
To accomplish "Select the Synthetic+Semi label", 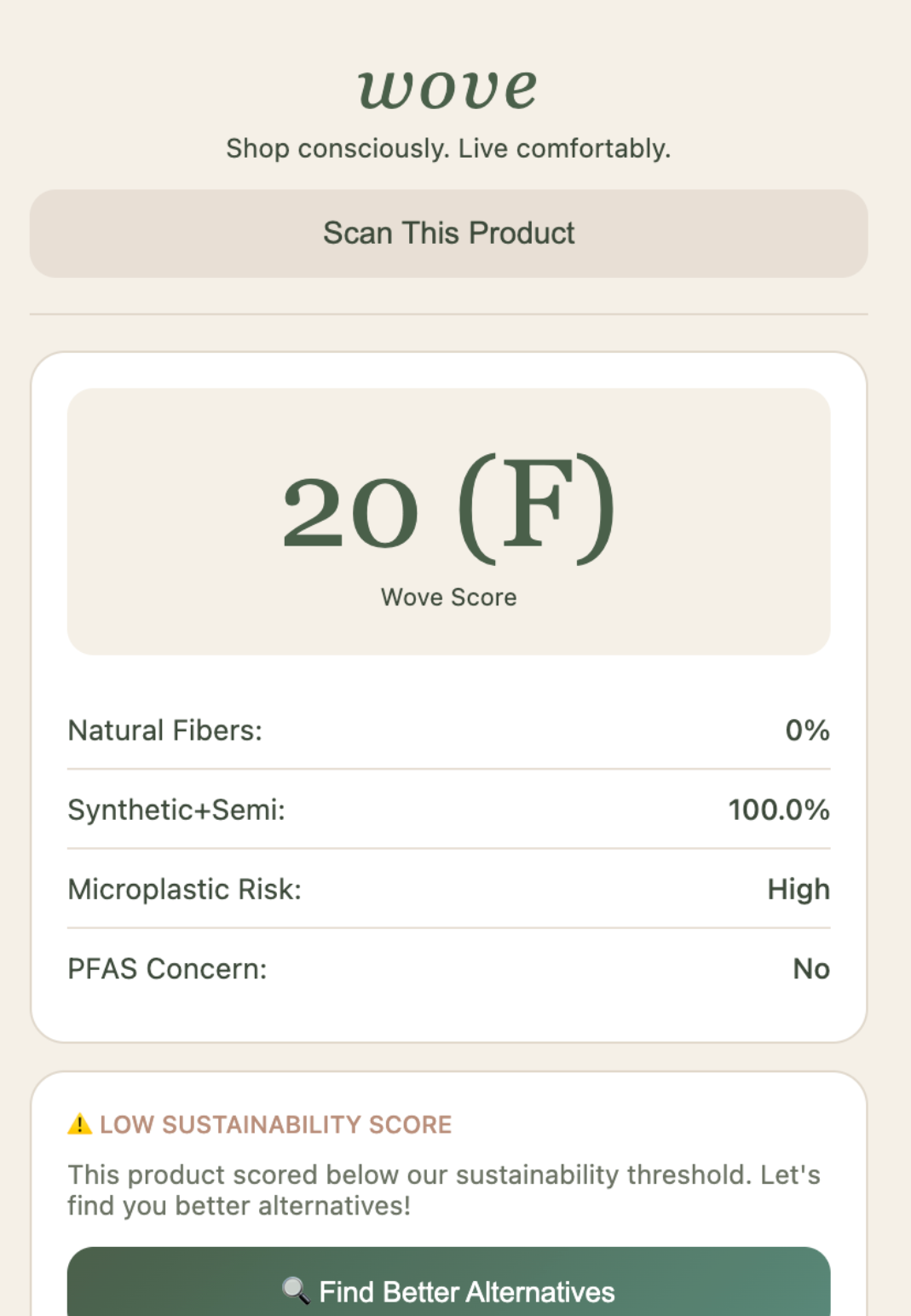I will click(x=176, y=810).
